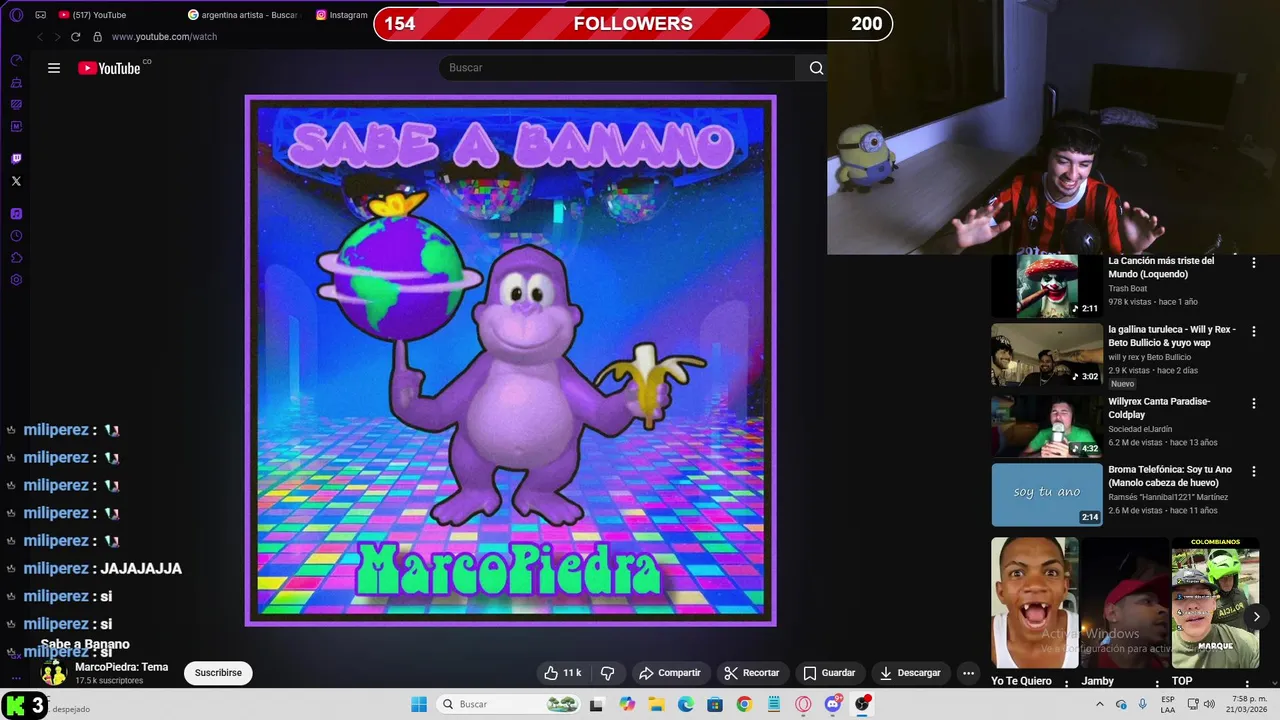Viewport: 1280px width, 720px height.
Task: Click the Compartir share button
Action: coord(670,673)
